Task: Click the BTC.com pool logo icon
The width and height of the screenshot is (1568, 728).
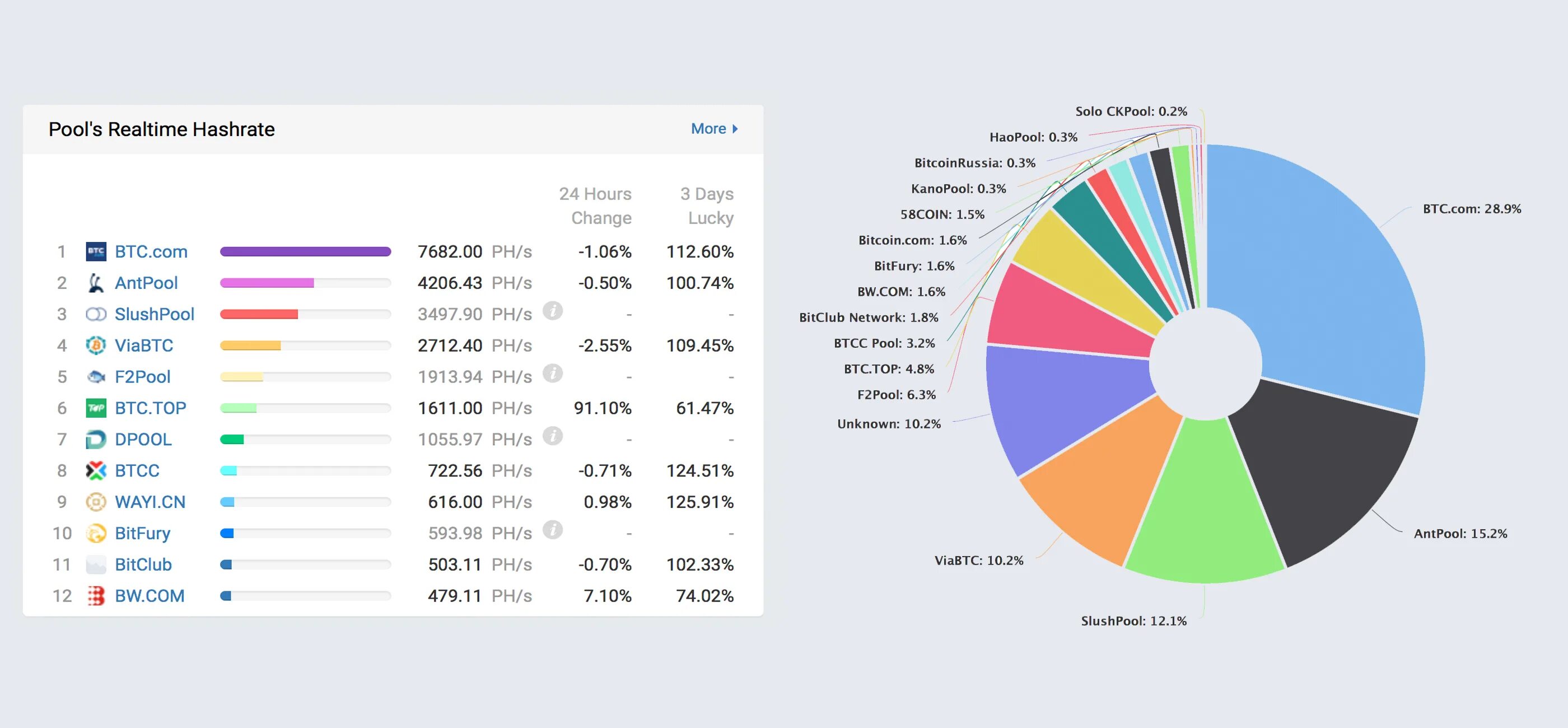Action: pyautogui.click(x=96, y=251)
